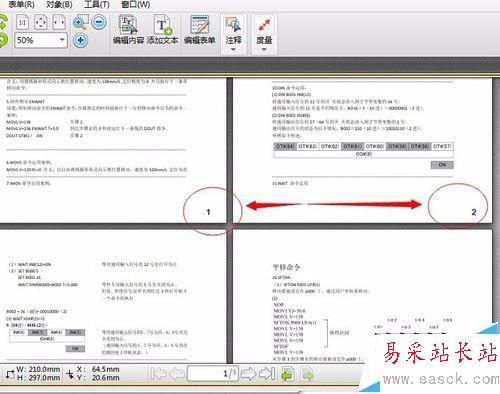The height and width of the screenshot is (394, 500).
Task: Click the page 1 thumbnail footer number
Action: [208, 212]
